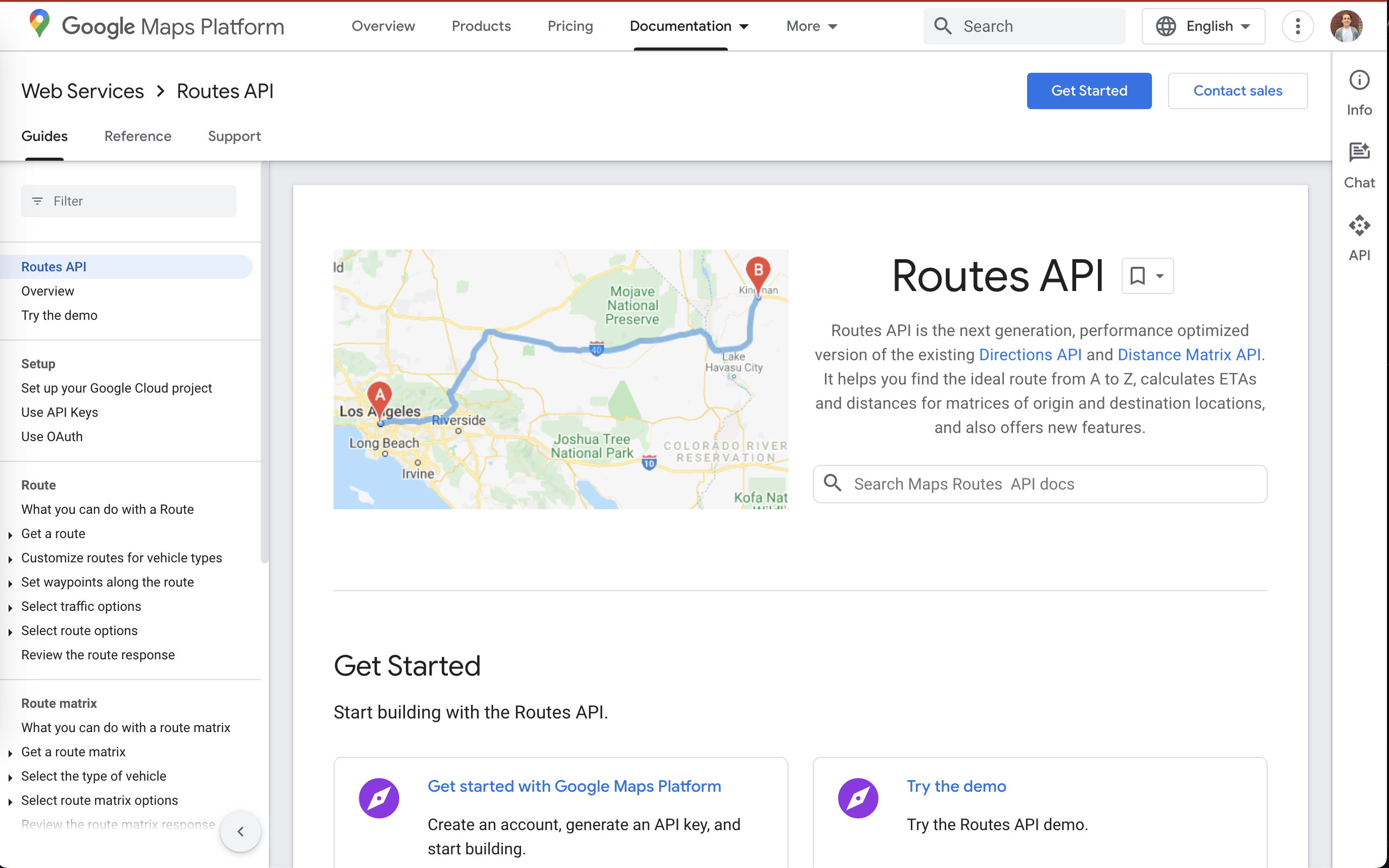Go to the Overview header menu
The height and width of the screenshot is (868, 1389).
click(x=383, y=26)
